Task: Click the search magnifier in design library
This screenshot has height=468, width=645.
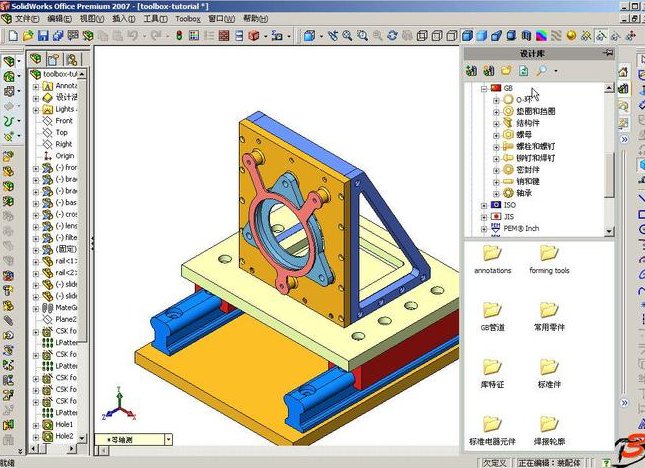Action: [541, 71]
